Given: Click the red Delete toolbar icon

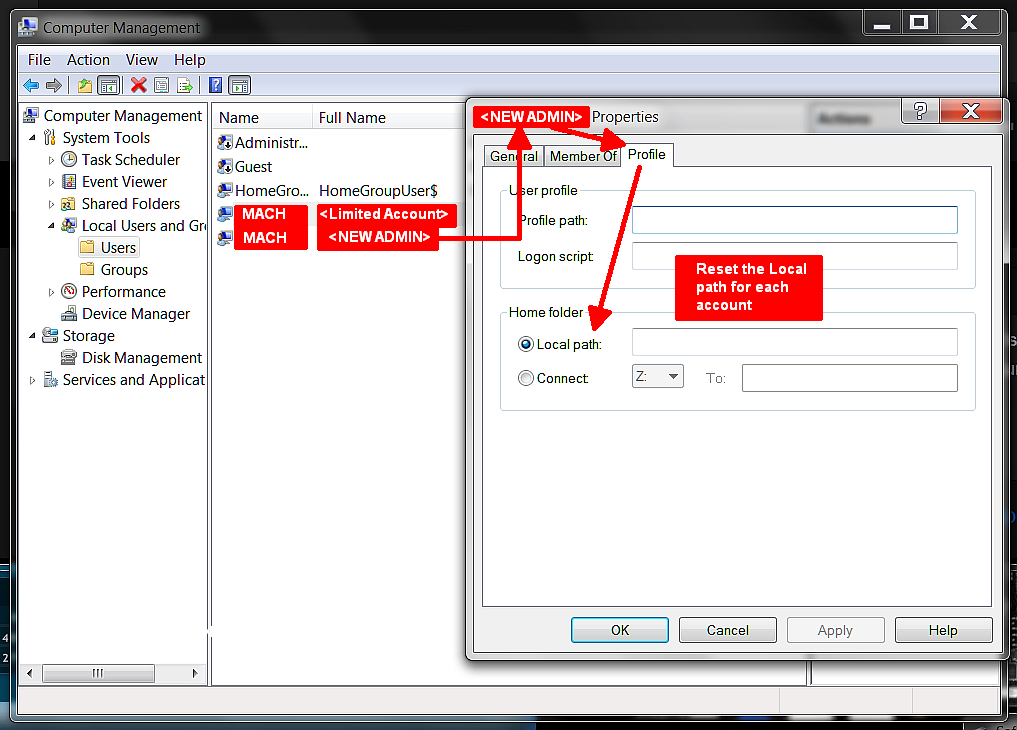Looking at the screenshot, I should tap(138, 85).
